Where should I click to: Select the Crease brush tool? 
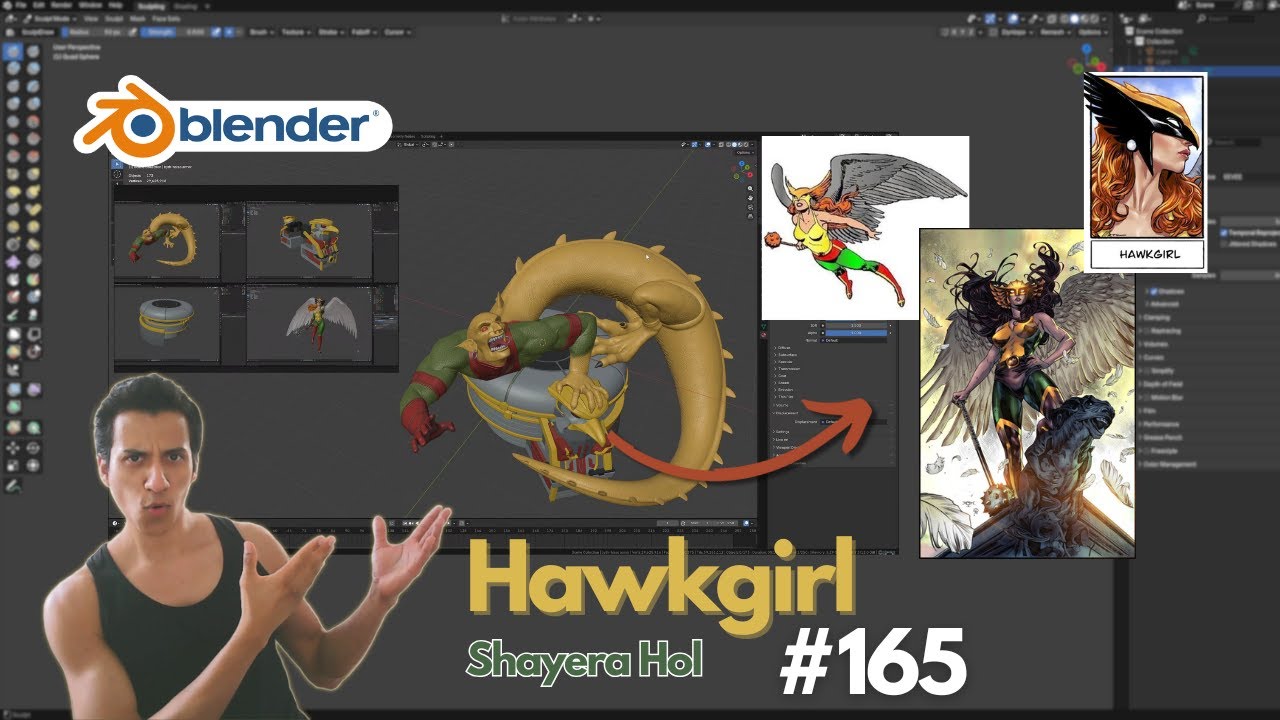(14, 121)
